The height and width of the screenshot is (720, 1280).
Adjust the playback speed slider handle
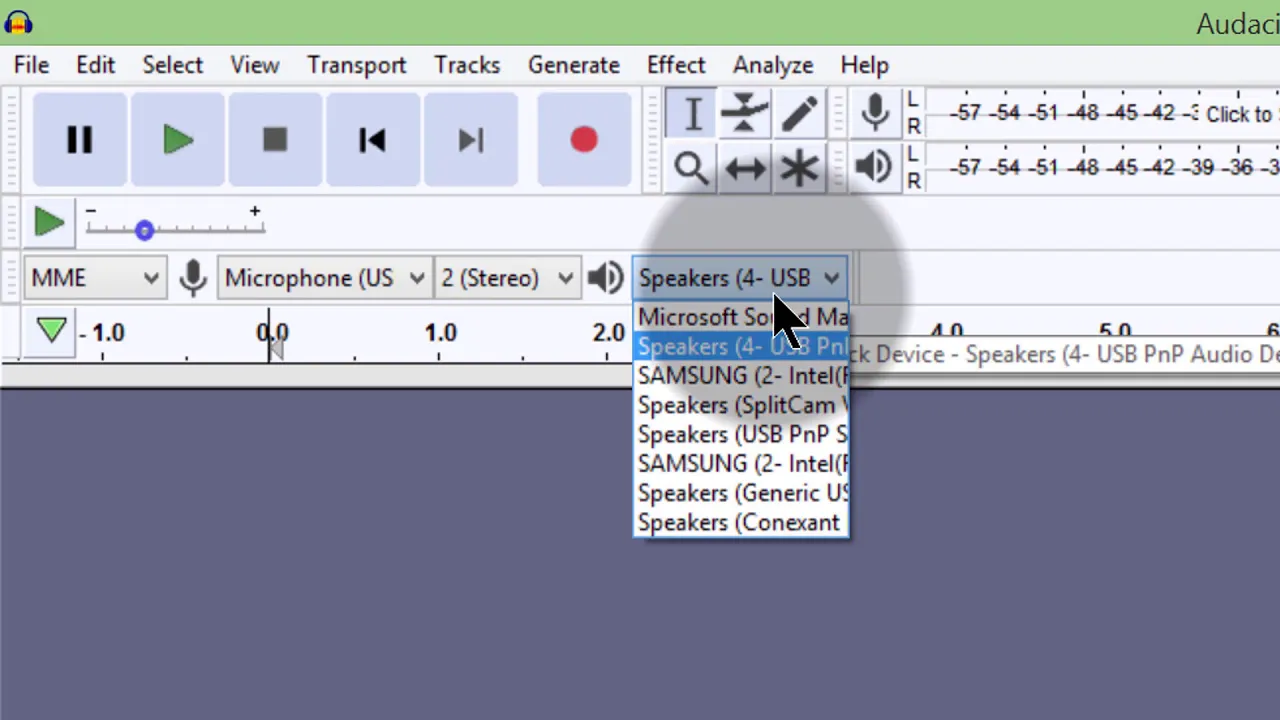pos(144,230)
